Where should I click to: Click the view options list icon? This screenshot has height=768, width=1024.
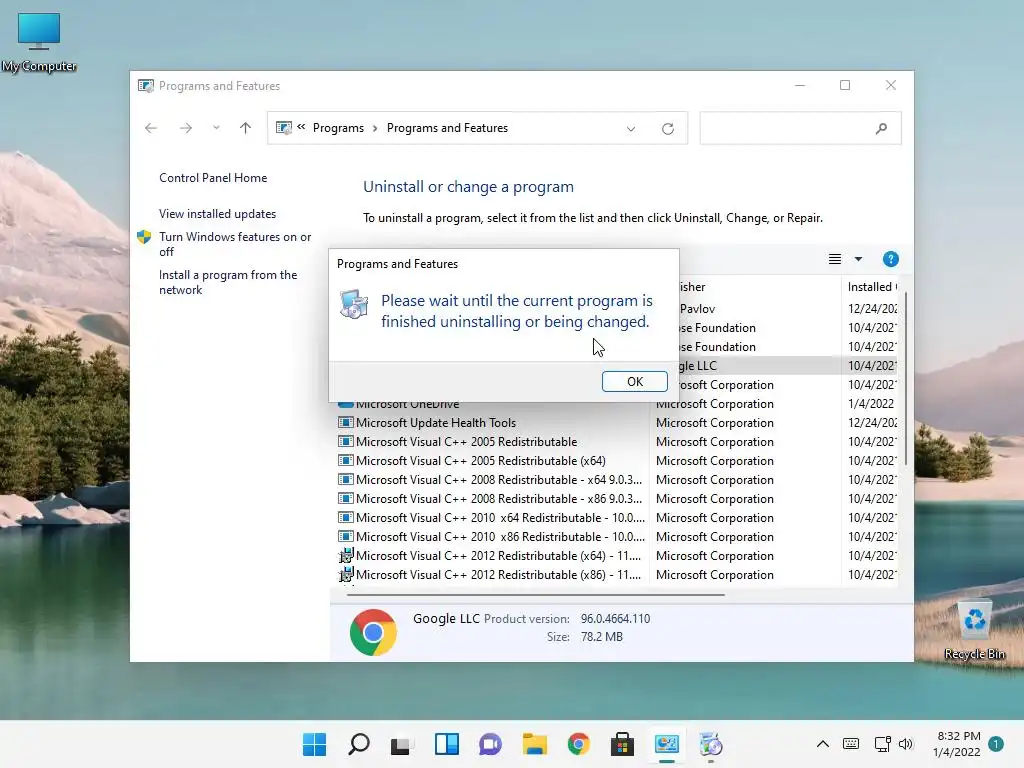click(835, 259)
